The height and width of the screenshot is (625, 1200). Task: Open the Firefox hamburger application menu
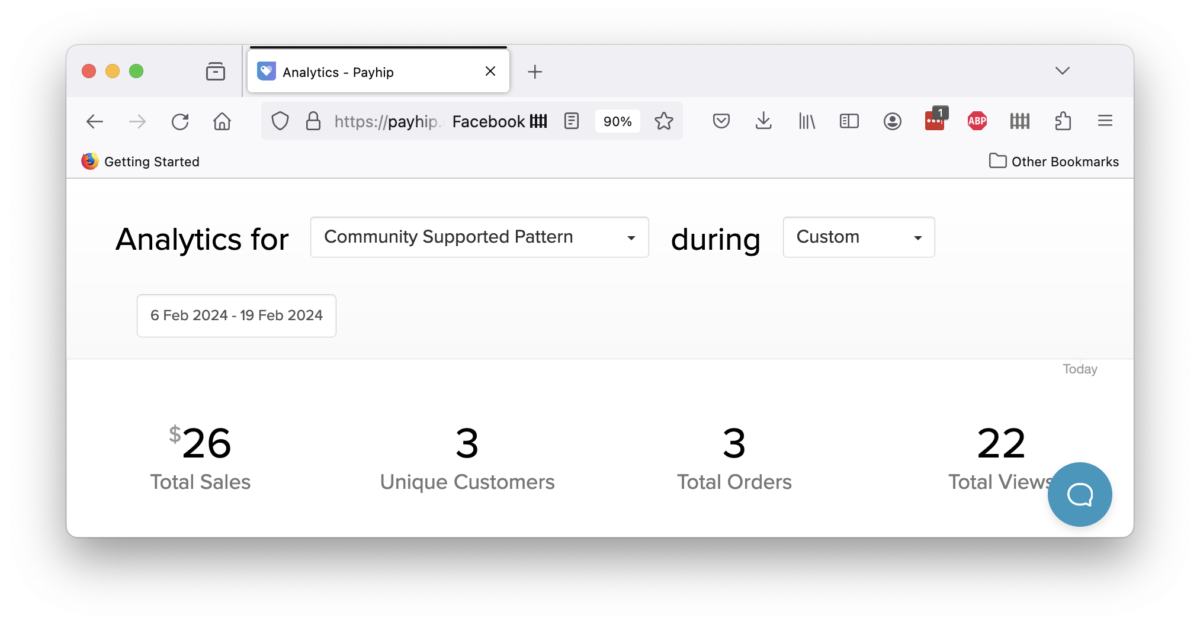pos(1105,121)
